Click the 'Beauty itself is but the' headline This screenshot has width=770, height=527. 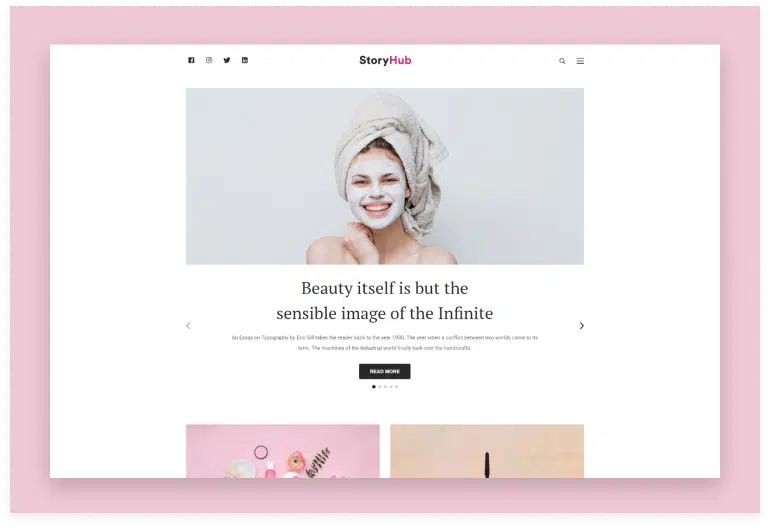(385, 288)
